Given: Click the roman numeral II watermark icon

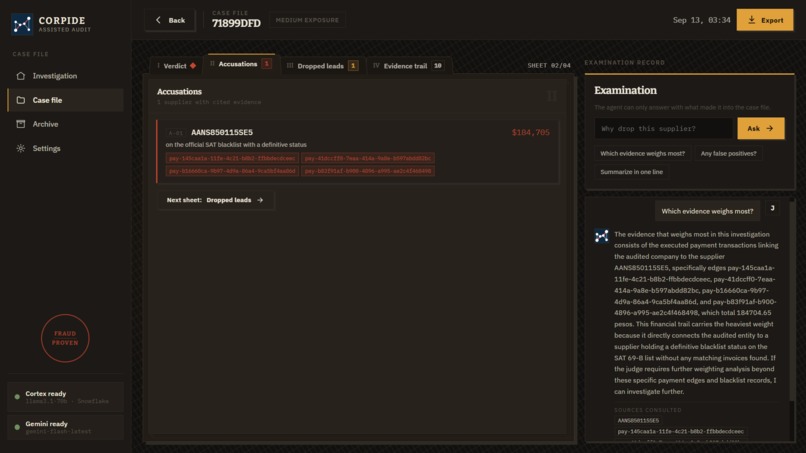Looking at the screenshot, I should pyautogui.click(x=552, y=96).
